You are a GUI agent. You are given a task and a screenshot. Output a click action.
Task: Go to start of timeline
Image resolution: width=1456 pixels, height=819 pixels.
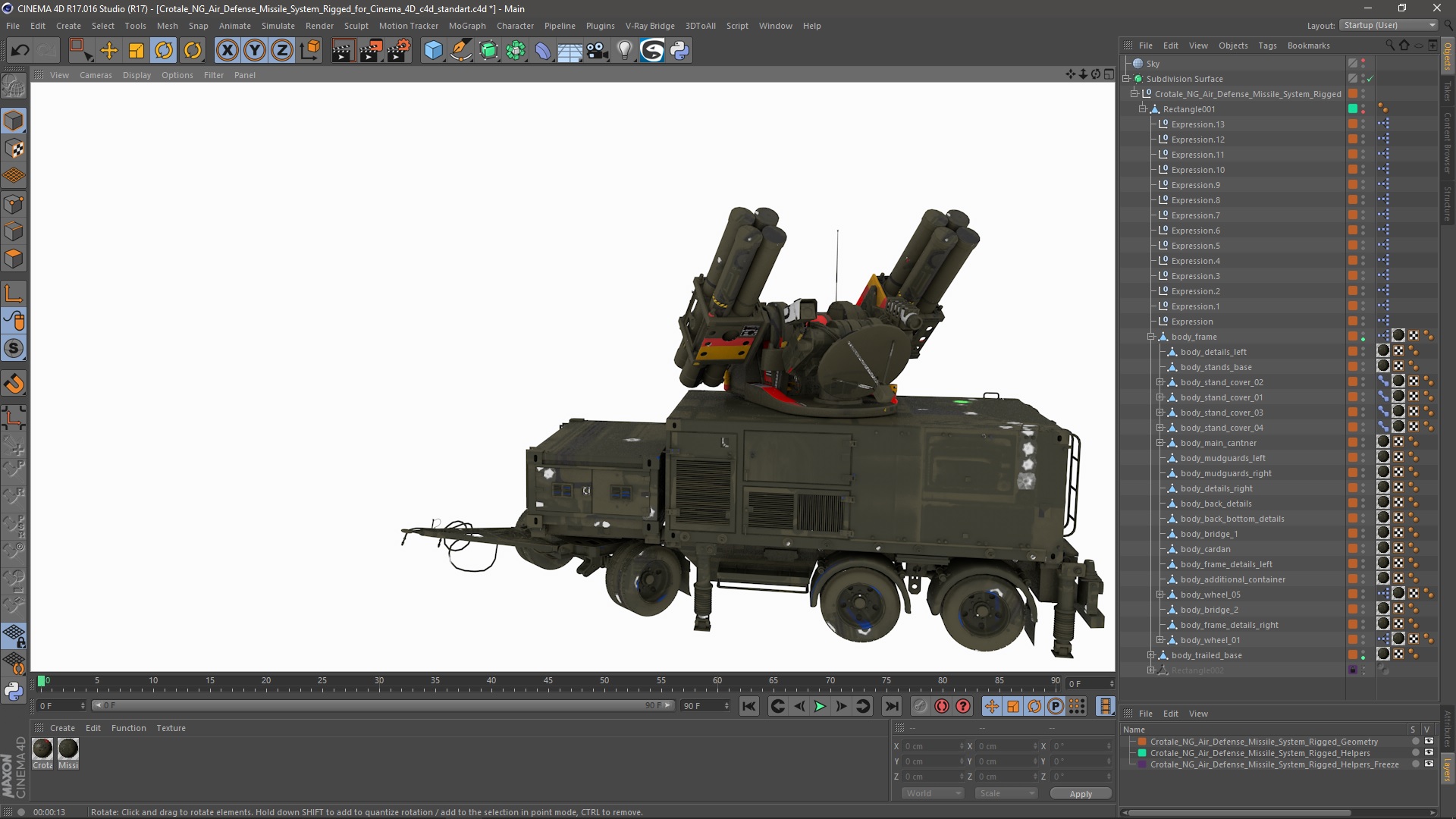pos(749,706)
